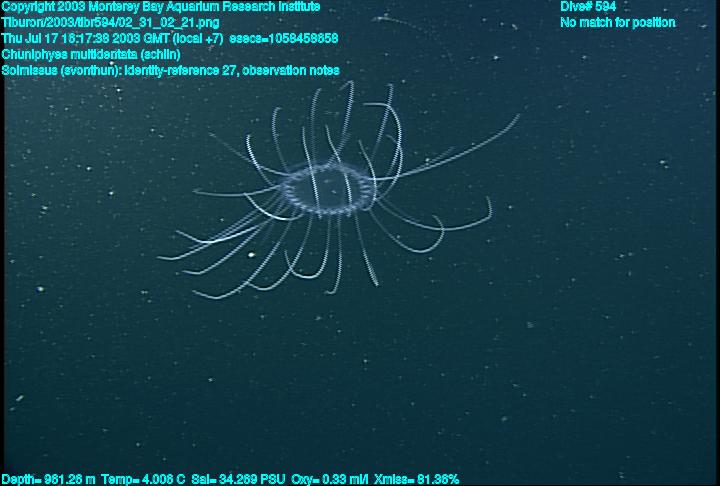Viewport: 720px width, 486px height.
Task: Click the 'No match for position' message
Action: point(618,23)
